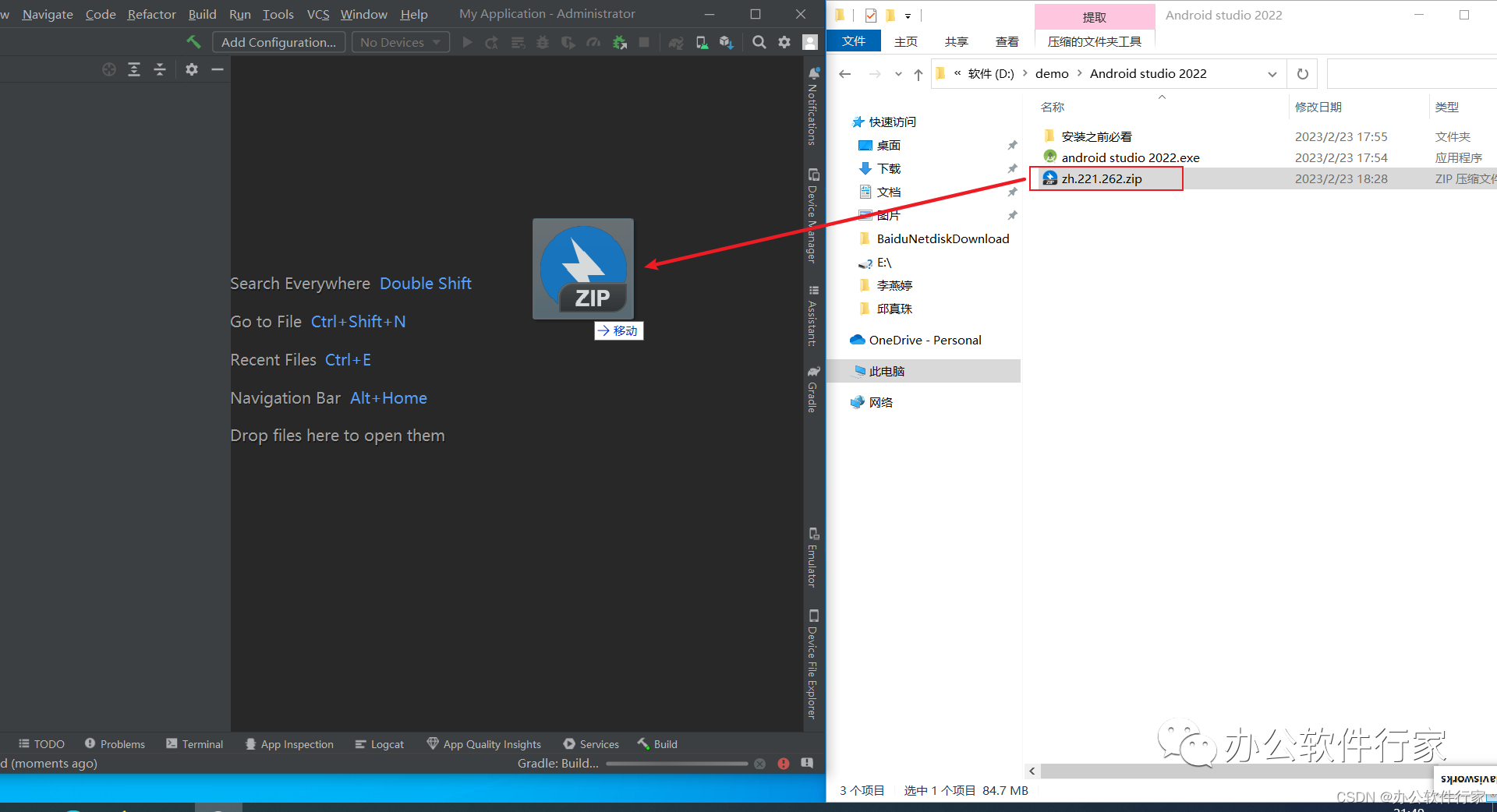Click the Sync Project with Gradle Files elephant icon
The width and height of the screenshot is (1497, 812).
point(676,43)
